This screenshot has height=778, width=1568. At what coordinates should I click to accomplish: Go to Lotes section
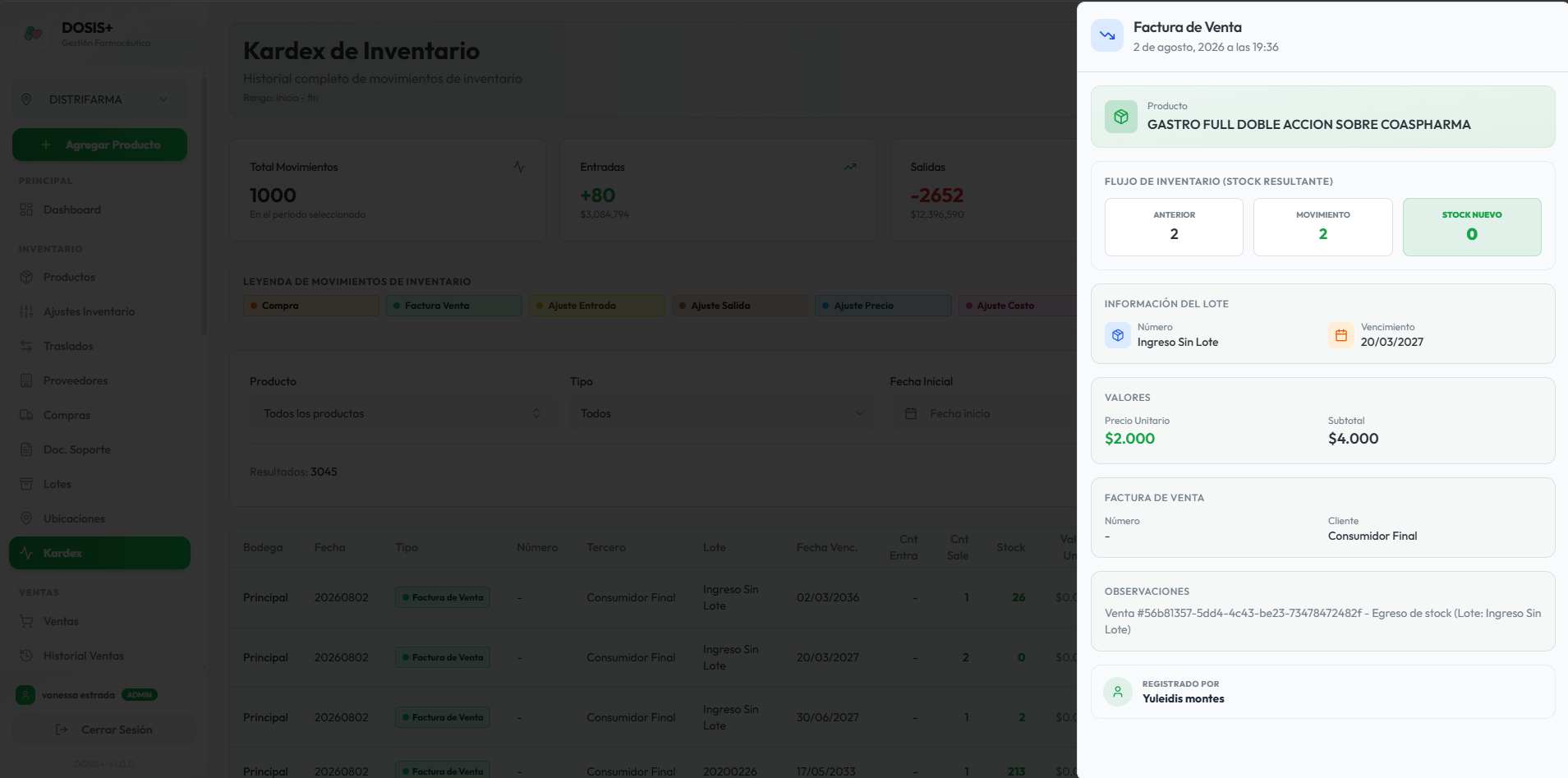click(99, 484)
